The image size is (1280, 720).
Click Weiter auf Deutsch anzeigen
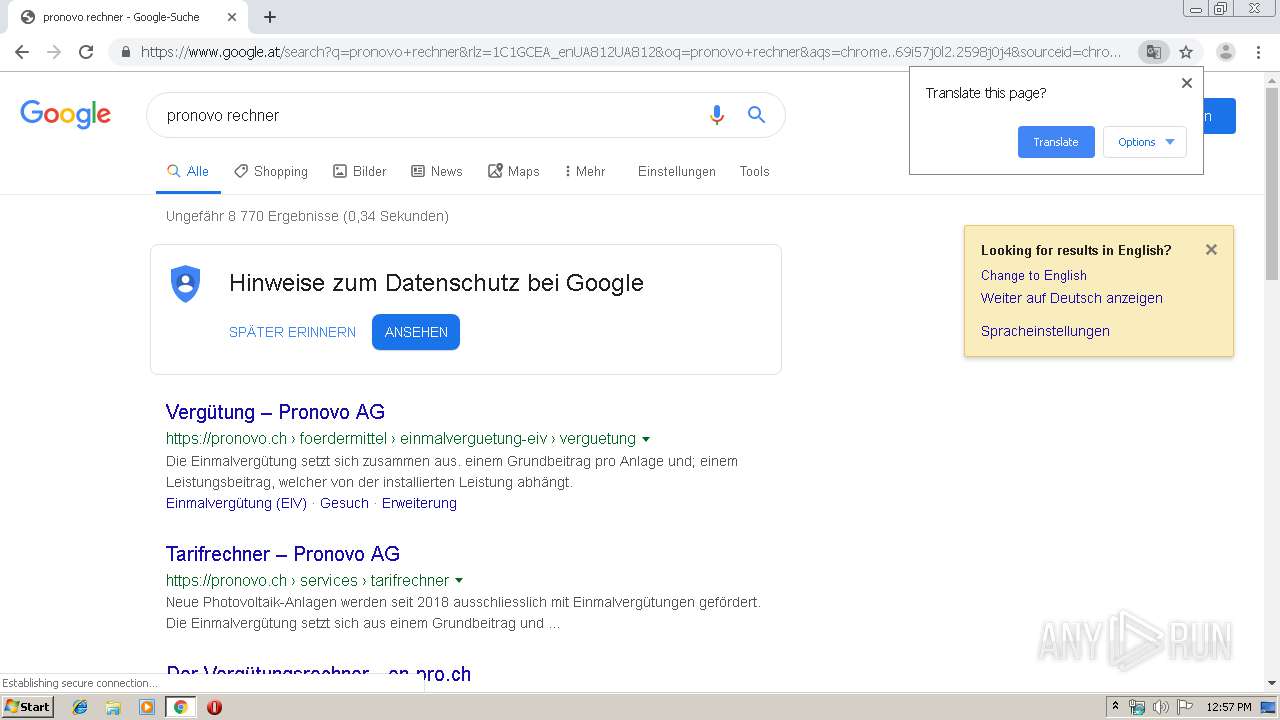pos(1072,298)
